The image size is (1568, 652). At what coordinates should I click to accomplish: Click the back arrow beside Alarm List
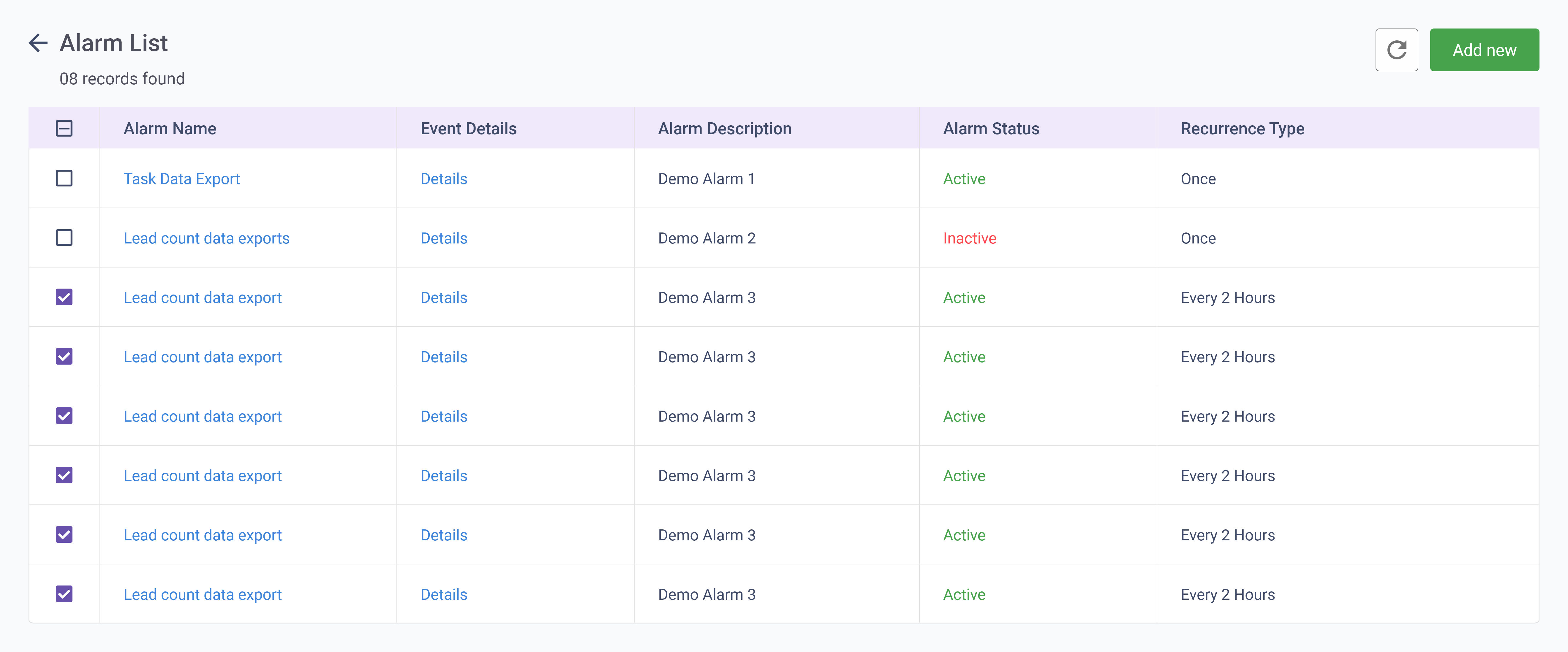38,43
